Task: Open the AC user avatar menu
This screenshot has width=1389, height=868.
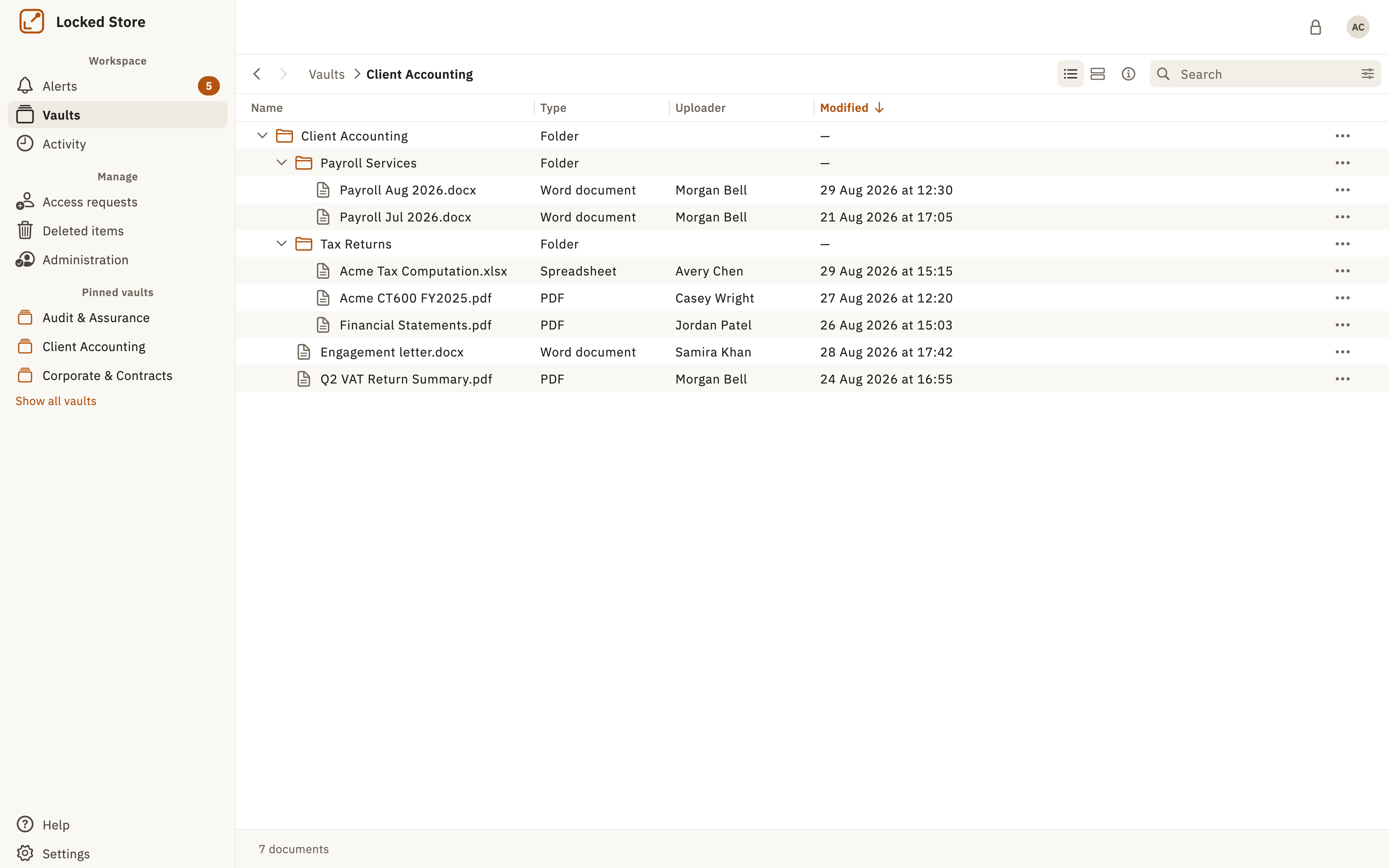Action: click(x=1357, y=27)
